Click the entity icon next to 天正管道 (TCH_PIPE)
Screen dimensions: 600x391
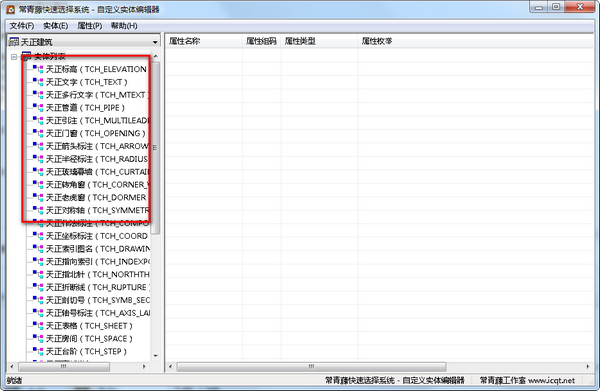[38, 108]
